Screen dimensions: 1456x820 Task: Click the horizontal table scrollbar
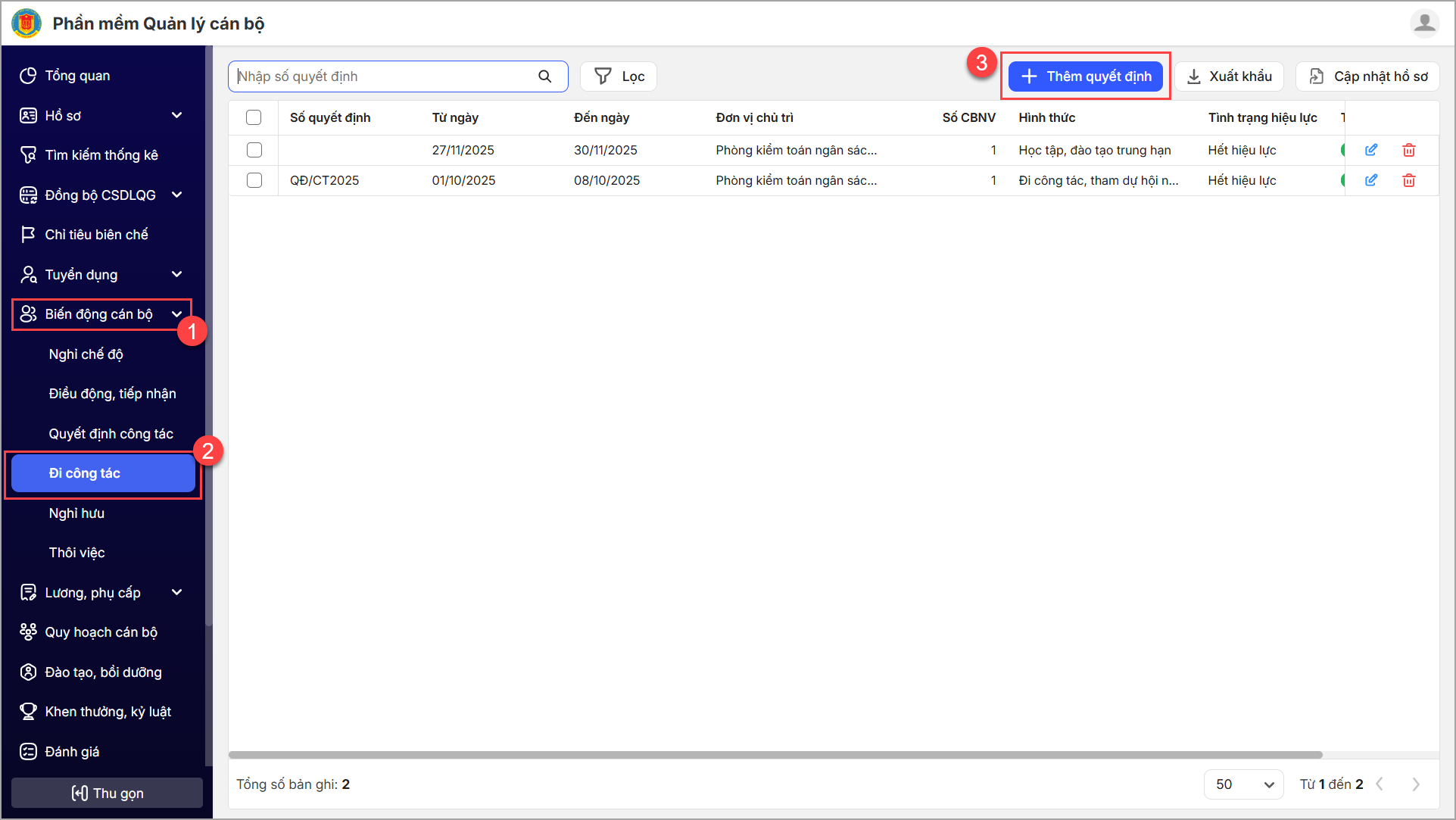coord(775,755)
